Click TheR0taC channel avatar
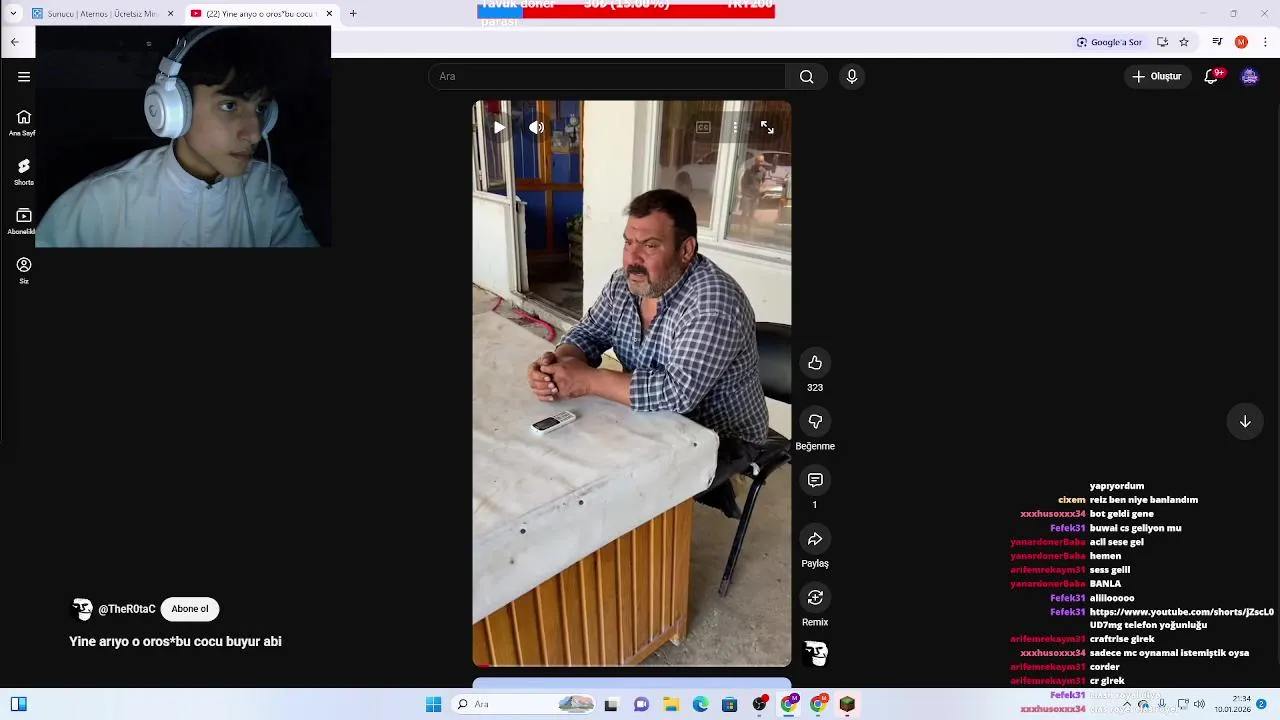 click(82, 609)
